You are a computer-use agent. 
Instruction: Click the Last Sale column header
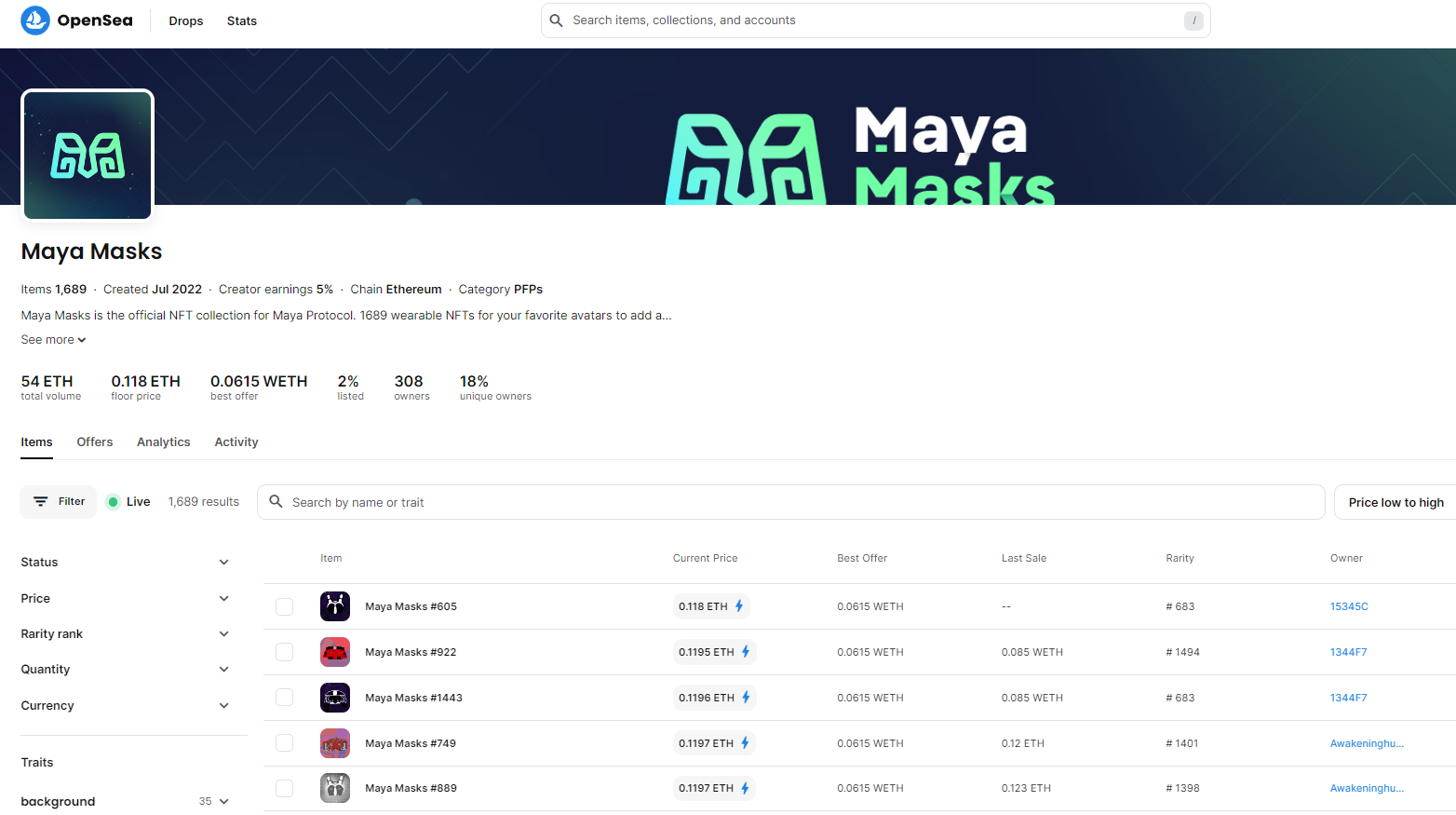click(x=1024, y=559)
